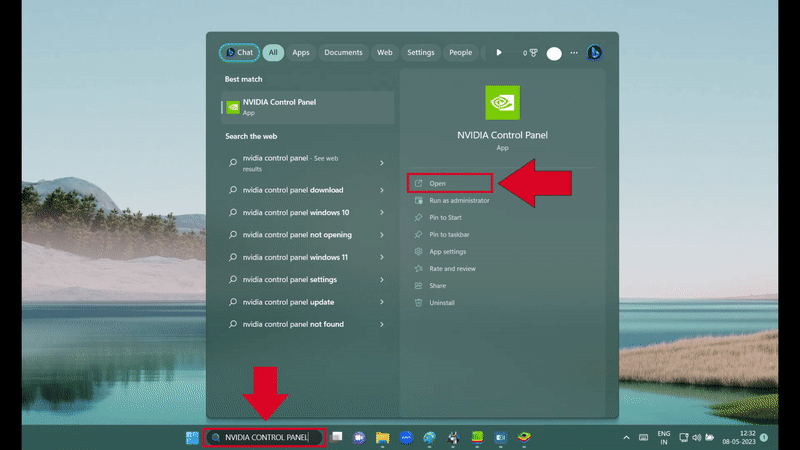The width and height of the screenshot is (800, 450).
Task: Click the taskbar search box text field
Action: pyautogui.click(x=264, y=437)
